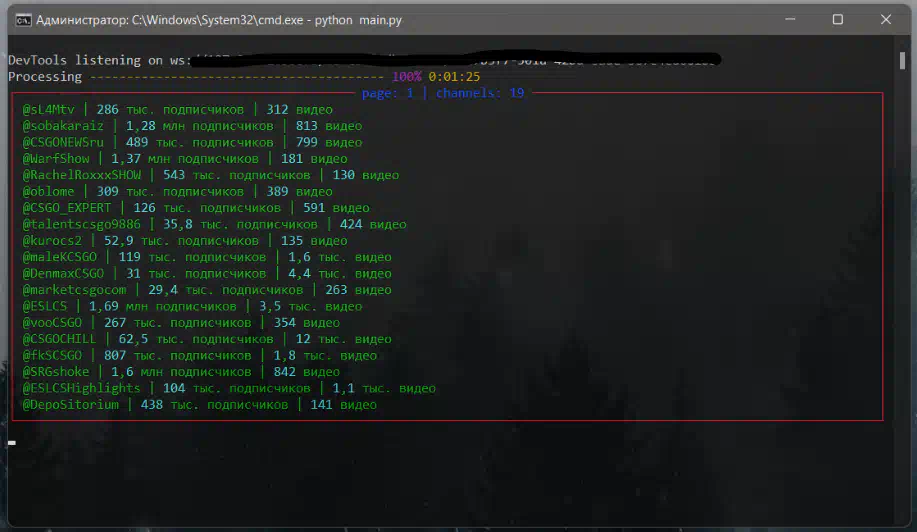Click '591 видео' on CSGO_EXPERT row
Viewport: 917px width, 532px height.
(336, 208)
